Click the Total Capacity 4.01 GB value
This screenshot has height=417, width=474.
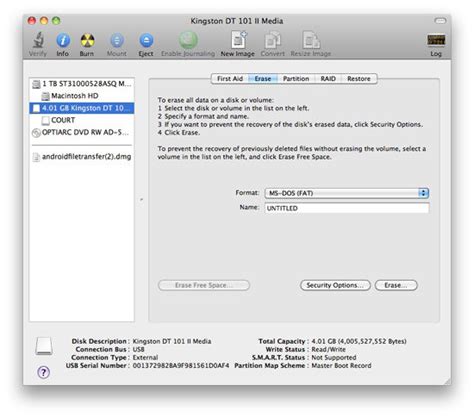pyautogui.click(x=359, y=341)
